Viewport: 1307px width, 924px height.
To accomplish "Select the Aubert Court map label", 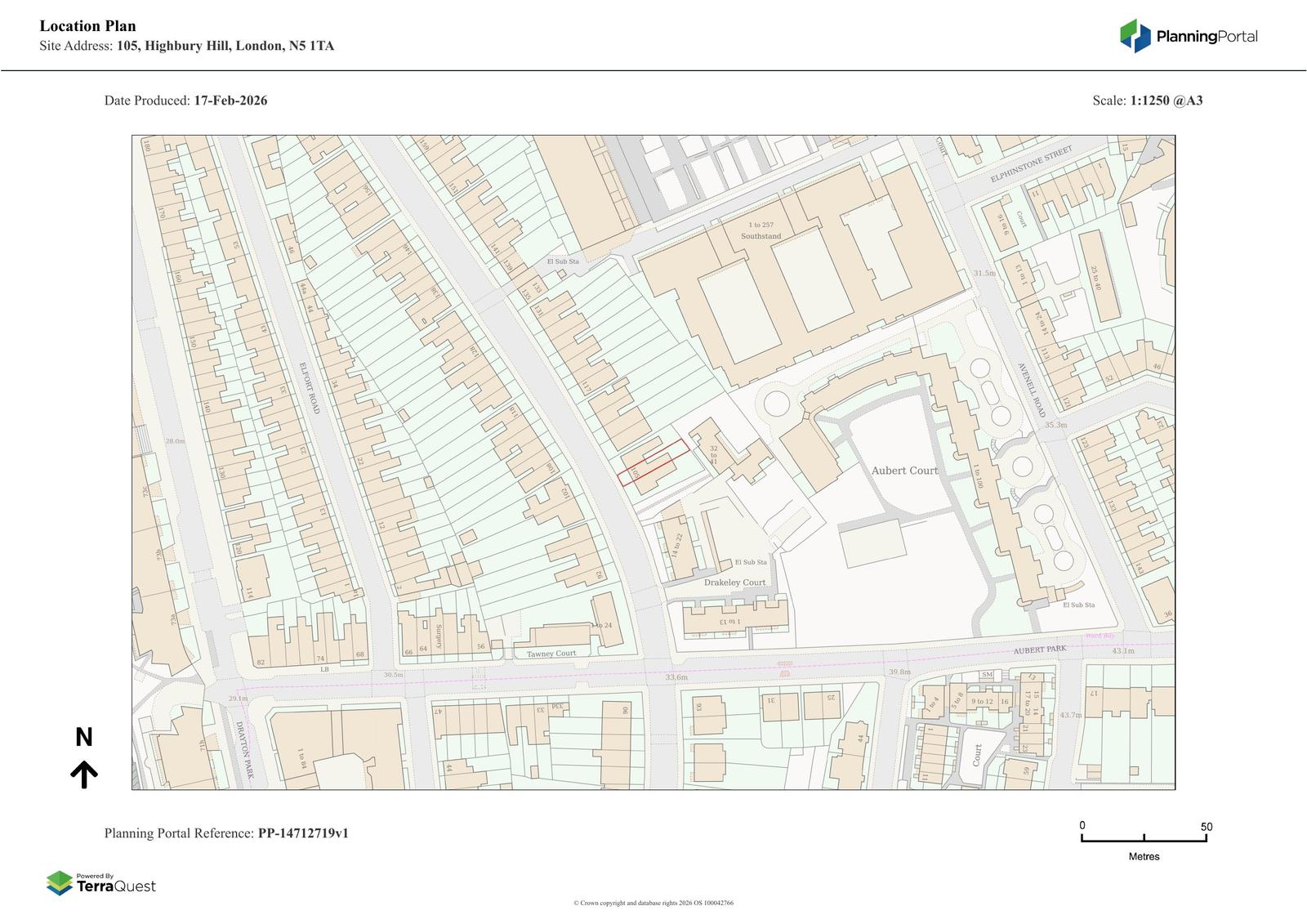I will click(x=904, y=471).
